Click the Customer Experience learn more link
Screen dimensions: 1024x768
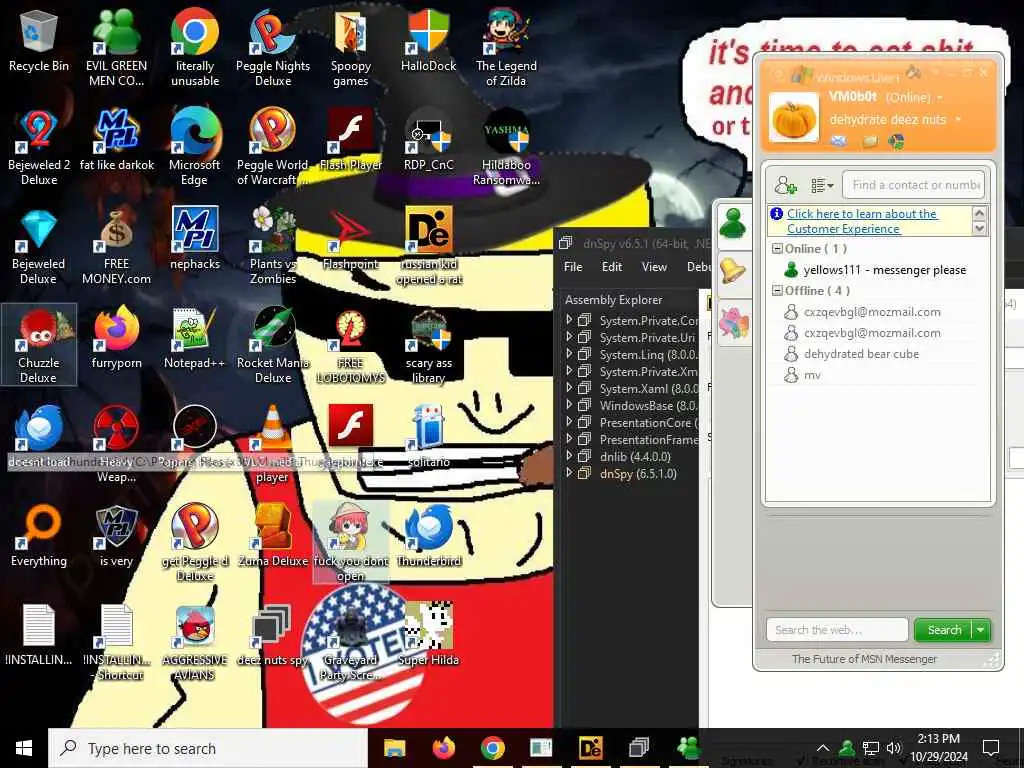pos(861,221)
